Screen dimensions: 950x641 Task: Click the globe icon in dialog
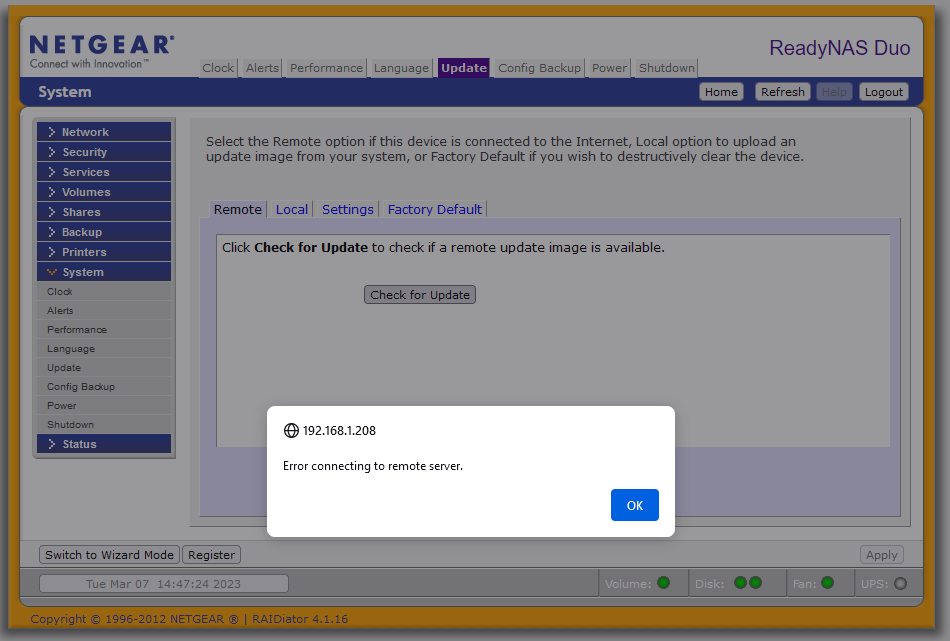pos(291,431)
